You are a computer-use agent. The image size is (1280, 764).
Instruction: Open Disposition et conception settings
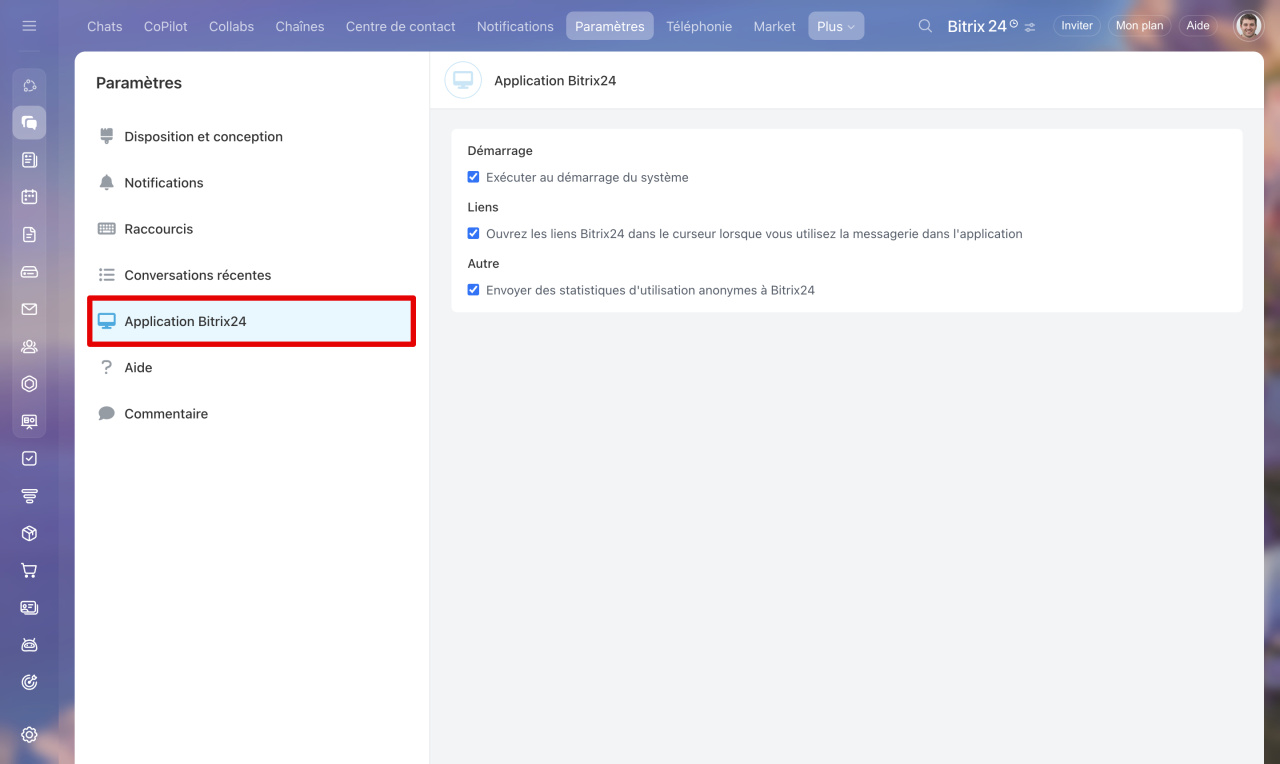click(x=251, y=137)
